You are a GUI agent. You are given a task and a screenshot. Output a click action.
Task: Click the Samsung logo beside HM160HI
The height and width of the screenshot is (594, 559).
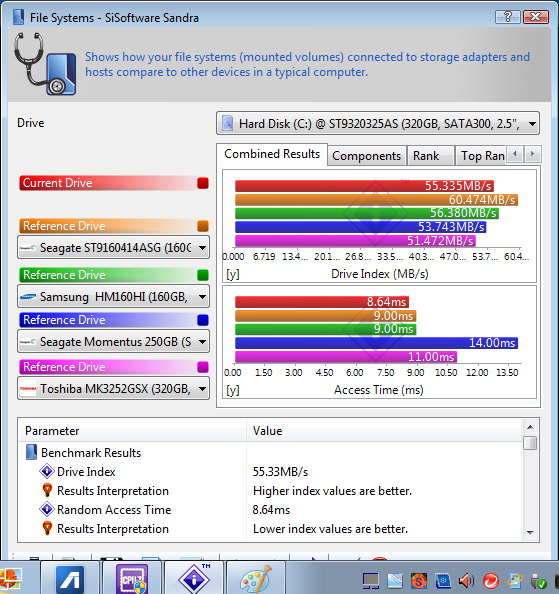click(x=28, y=297)
